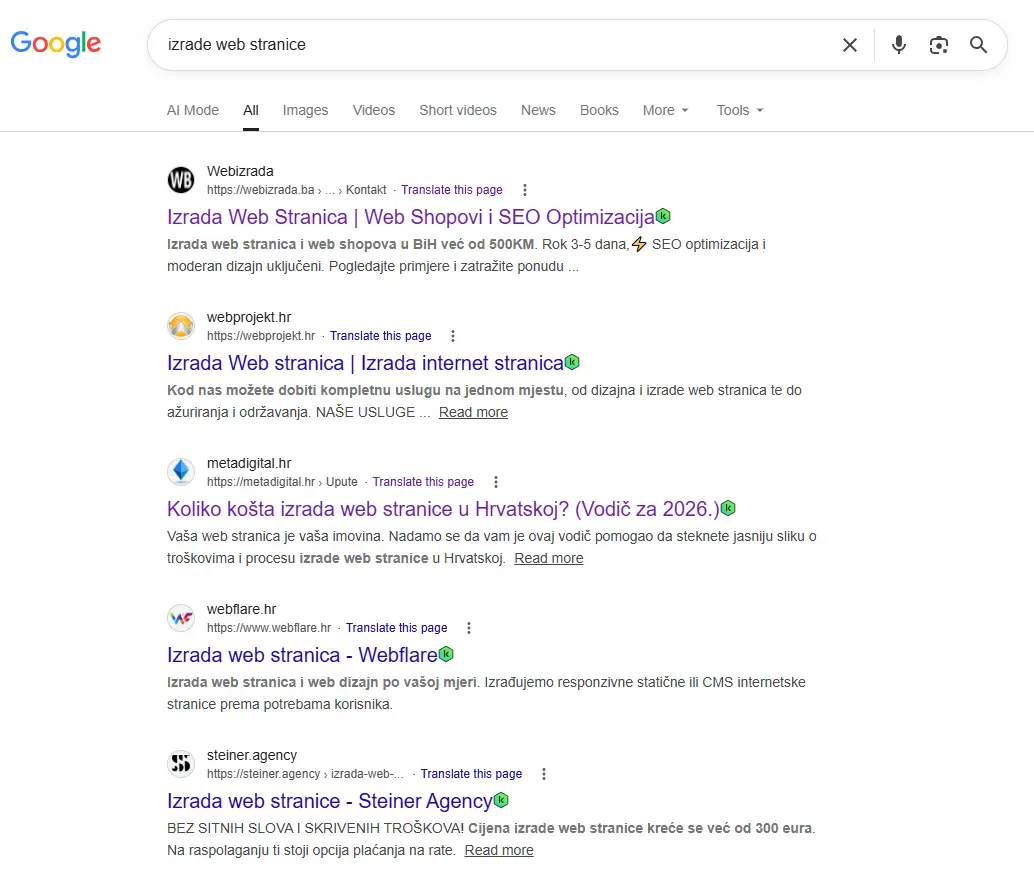Open 'Izrada web stranice - Steiner Agency' result
This screenshot has width=1034, height=889.
330,801
